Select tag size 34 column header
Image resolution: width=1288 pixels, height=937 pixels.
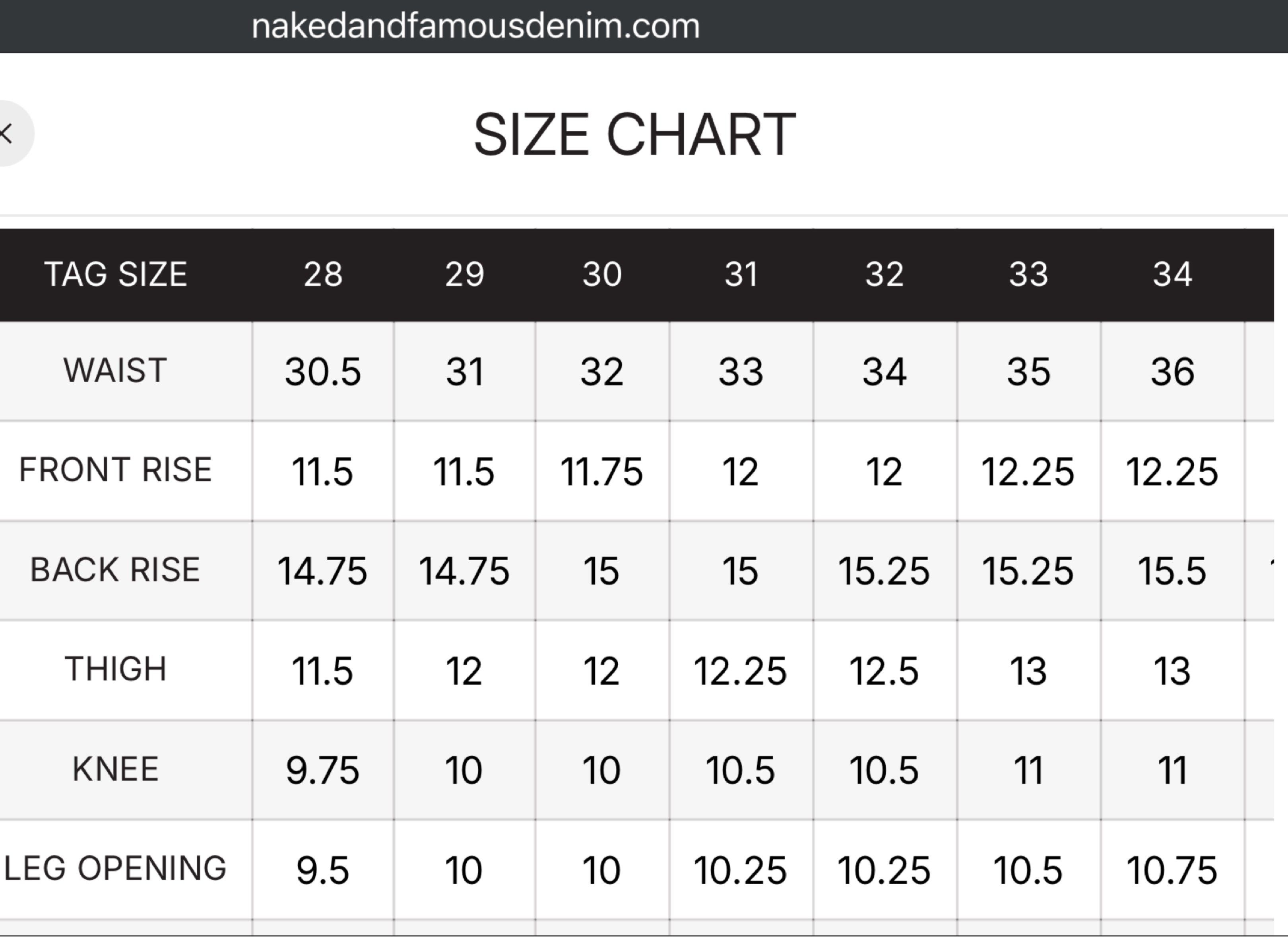click(1172, 275)
